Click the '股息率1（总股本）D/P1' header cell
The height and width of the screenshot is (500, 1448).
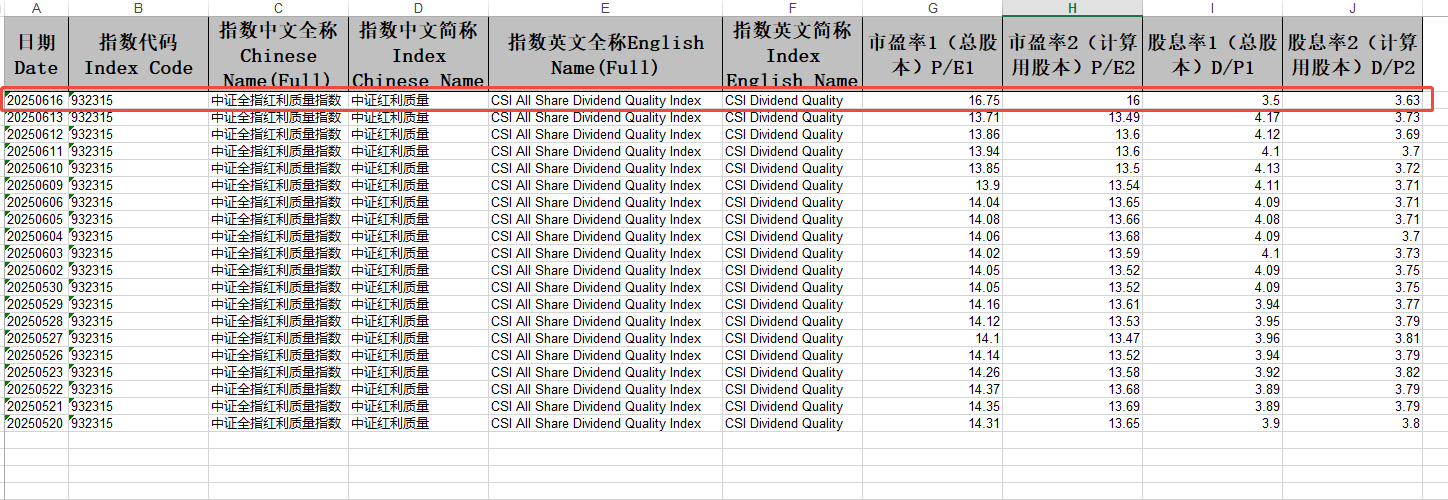(x=1212, y=52)
